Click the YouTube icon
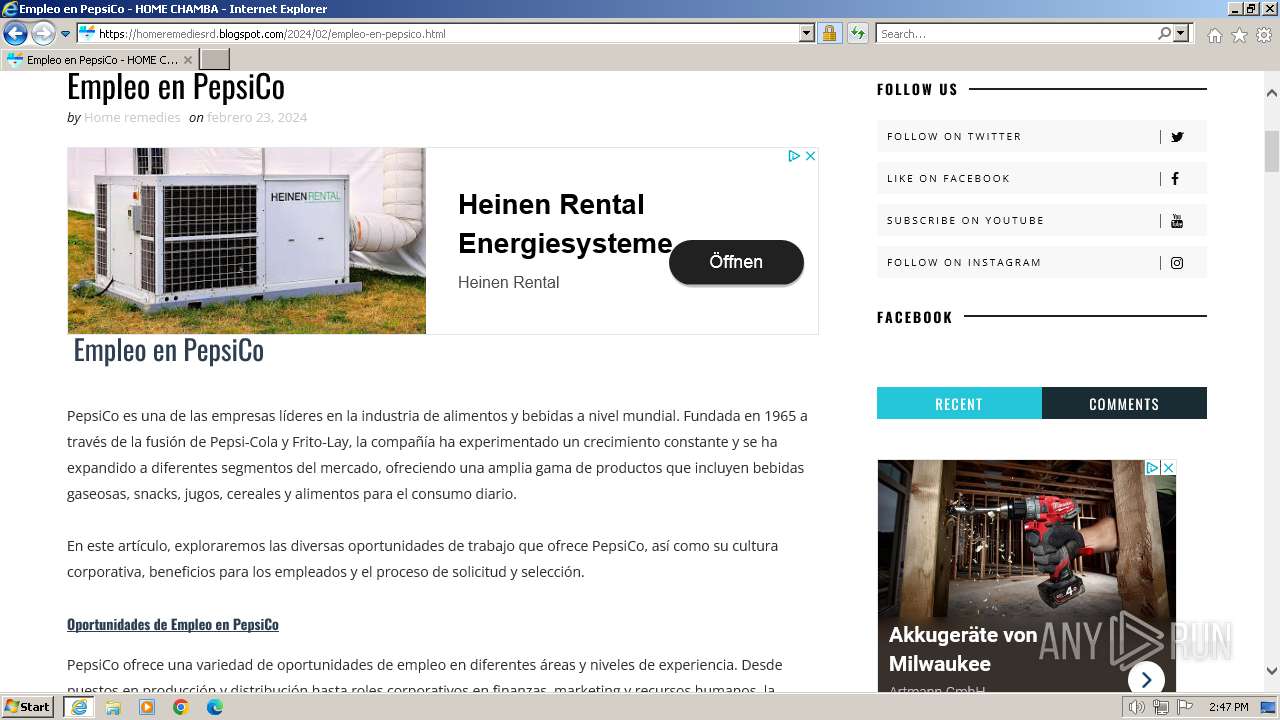Image resolution: width=1280 pixels, height=720 pixels. click(1177, 221)
